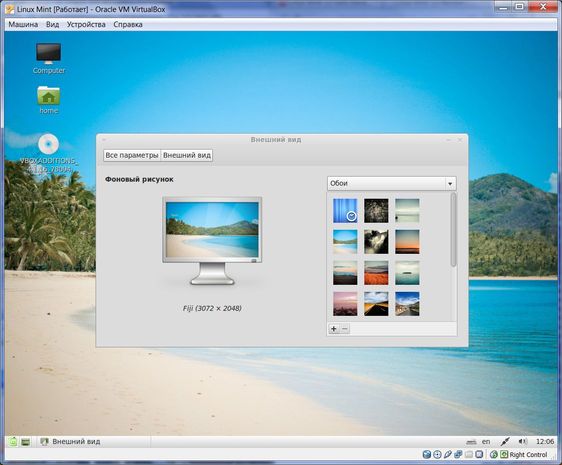Click the Фоновый рисунок heading
The image size is (562, 465).
(139, 179)
